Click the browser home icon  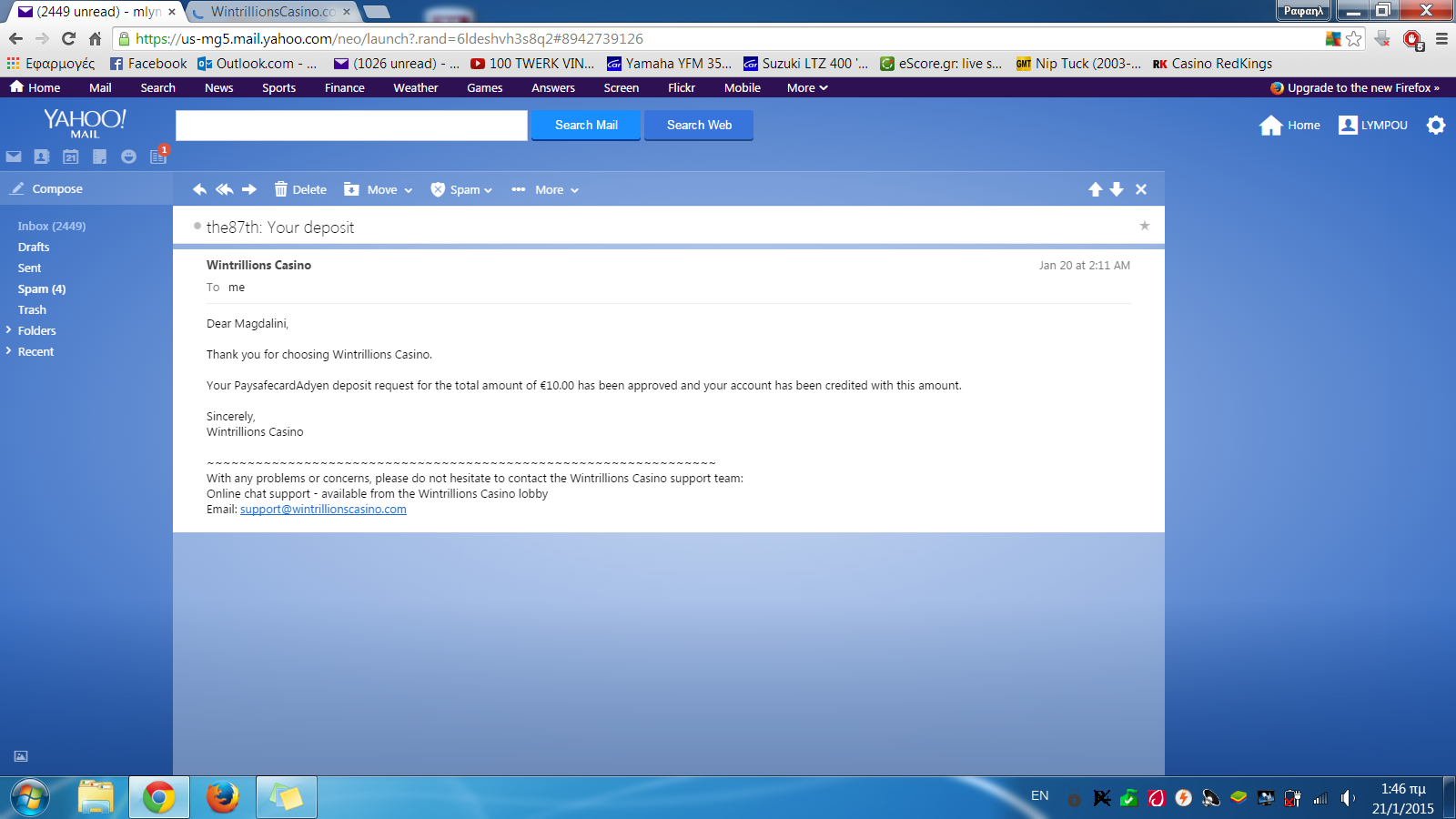pyautogui.click(x=95, y=38)
